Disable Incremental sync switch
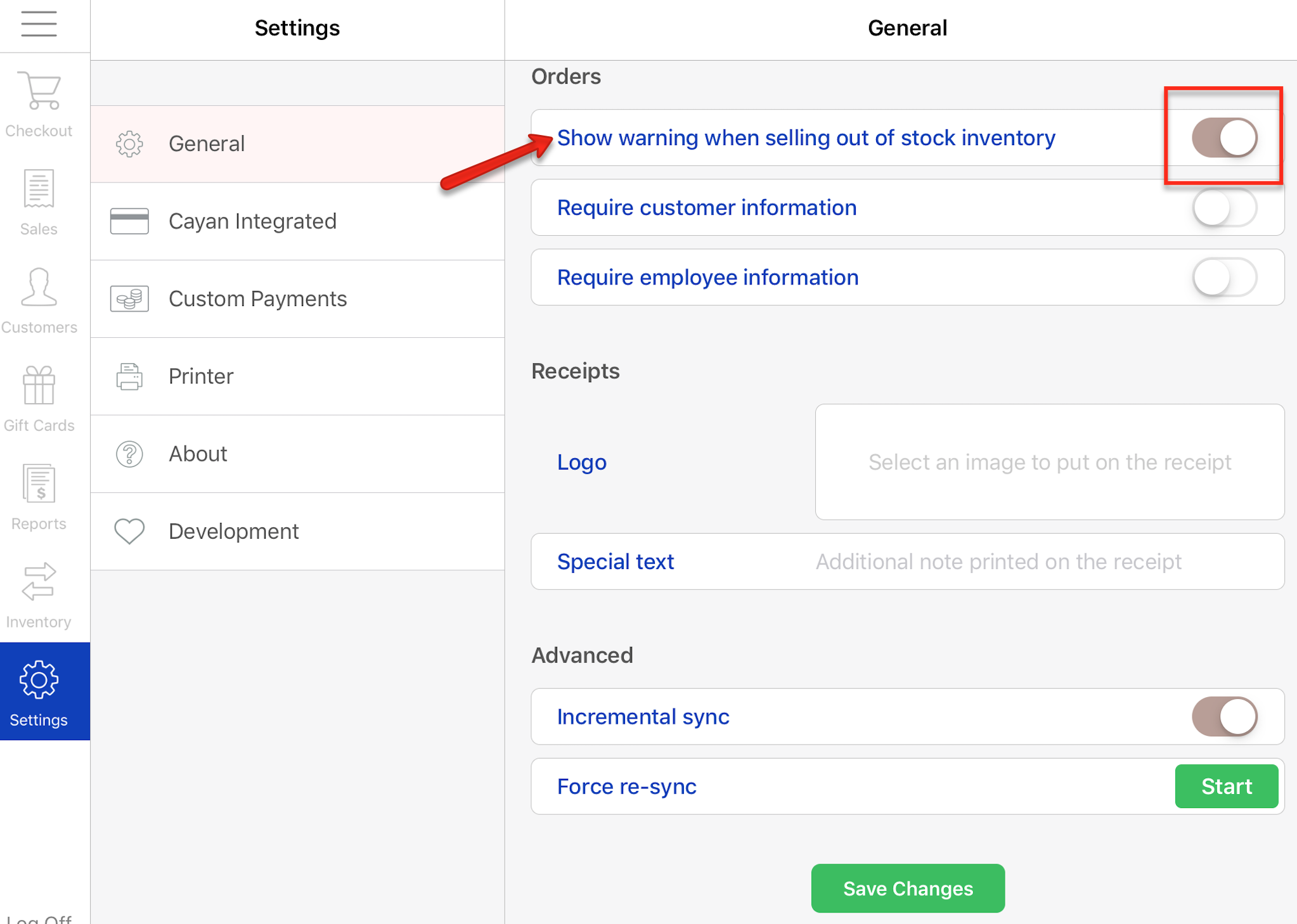This screenshot has width=1297, height=924. pos(1225,717)
